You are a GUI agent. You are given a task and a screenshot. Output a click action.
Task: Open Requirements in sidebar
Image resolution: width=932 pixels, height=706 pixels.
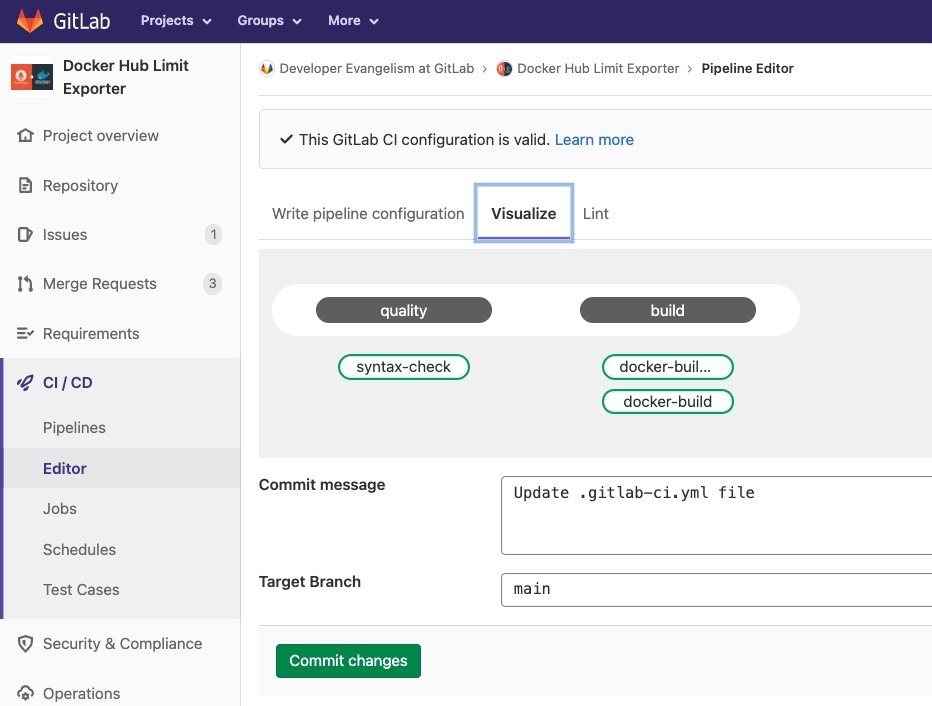pyautogui.click(x=91, y=333)
